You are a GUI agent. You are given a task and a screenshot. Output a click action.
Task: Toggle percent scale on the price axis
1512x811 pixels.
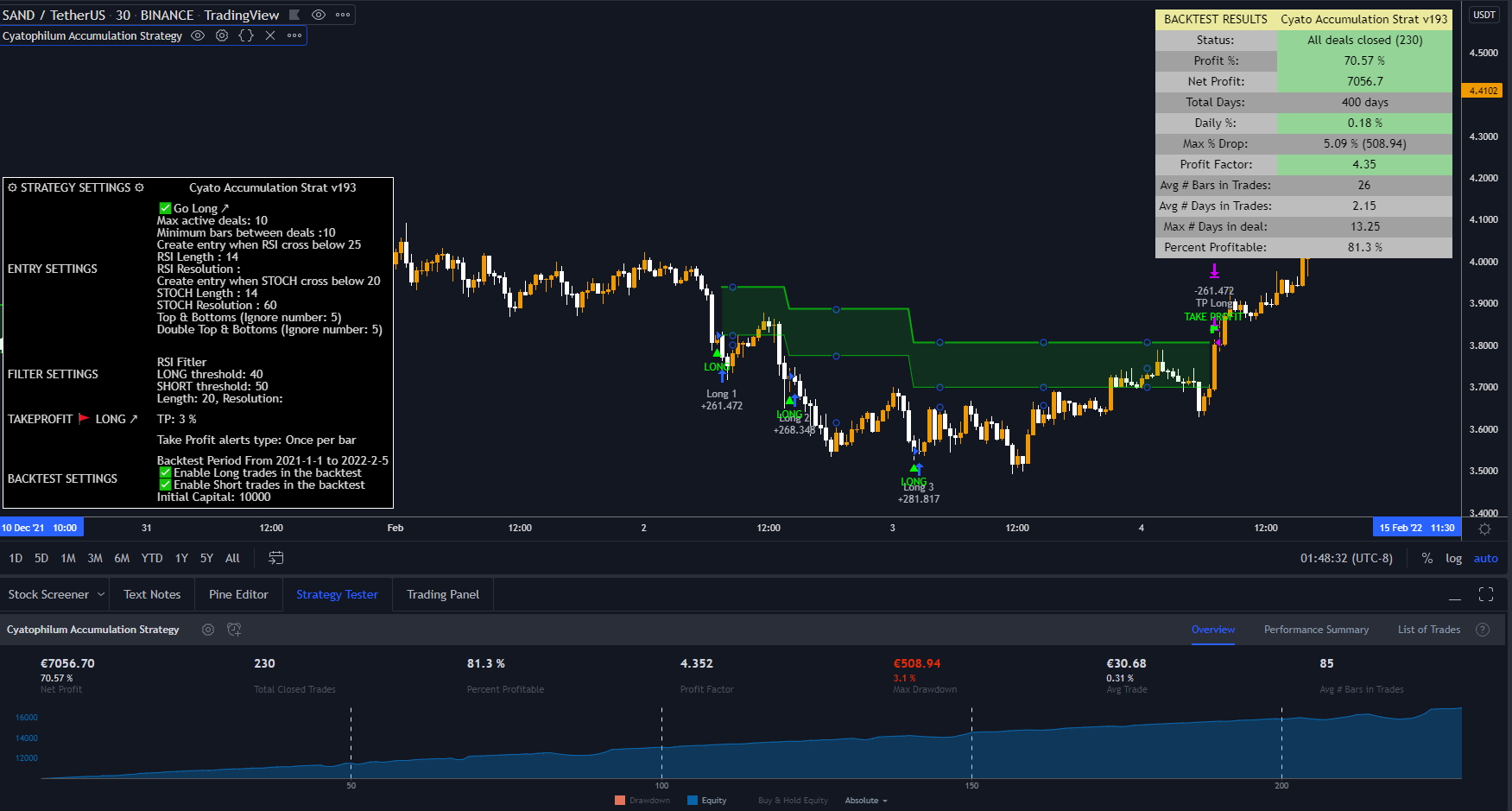[1427, 558]
